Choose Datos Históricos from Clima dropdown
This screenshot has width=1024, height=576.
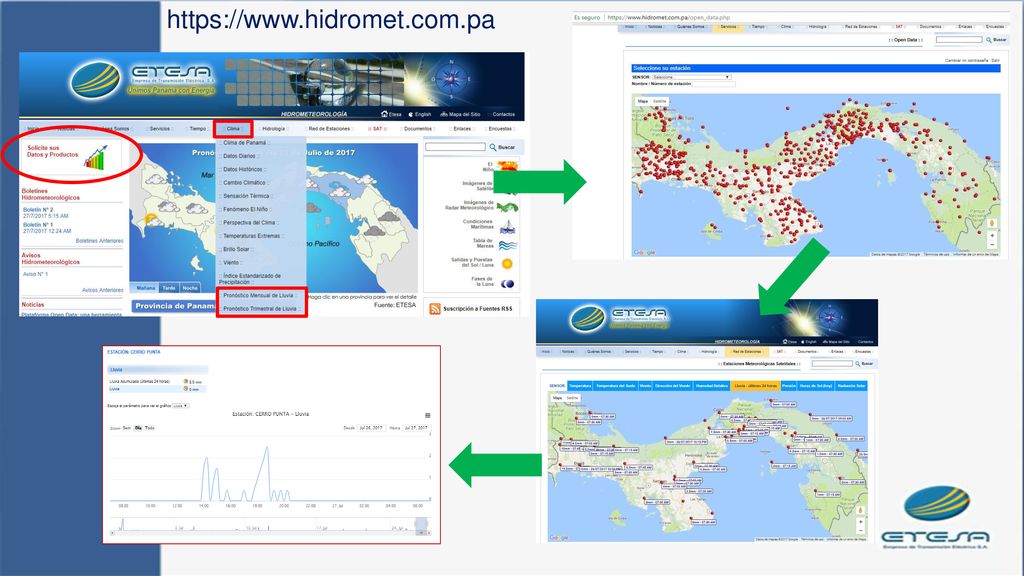tap(243, 169)
